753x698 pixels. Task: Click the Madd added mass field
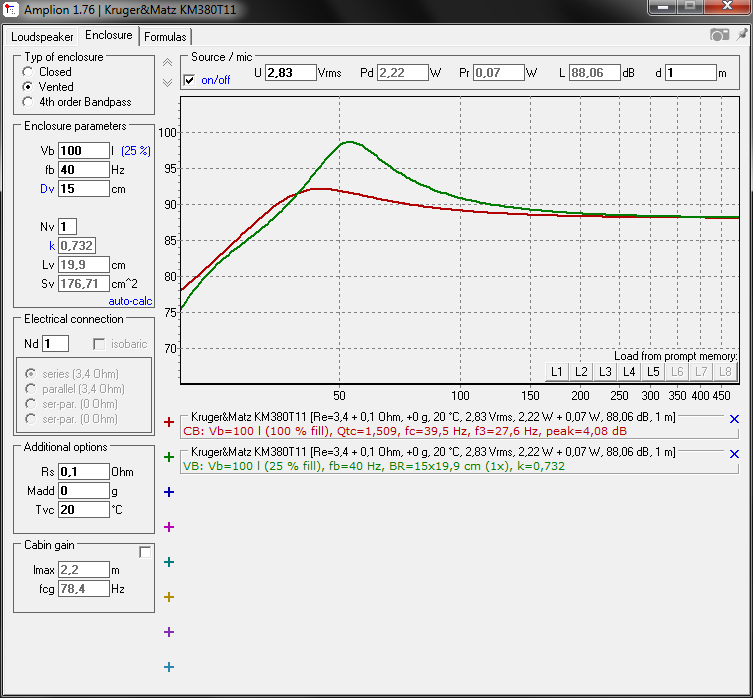pyautogui.click(x=84, y=490)
